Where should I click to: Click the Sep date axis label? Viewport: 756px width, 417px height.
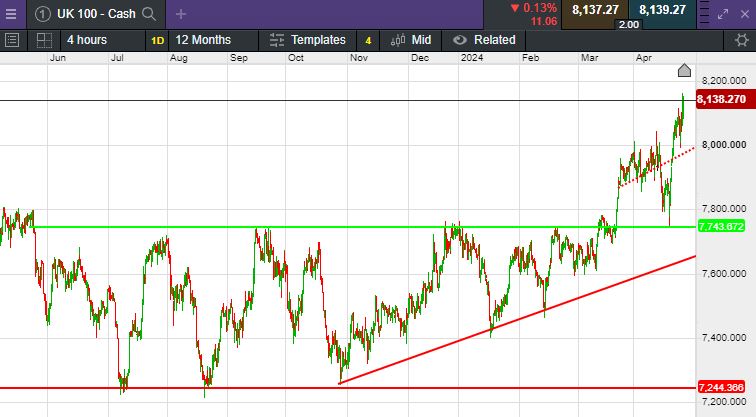(239, 58)
